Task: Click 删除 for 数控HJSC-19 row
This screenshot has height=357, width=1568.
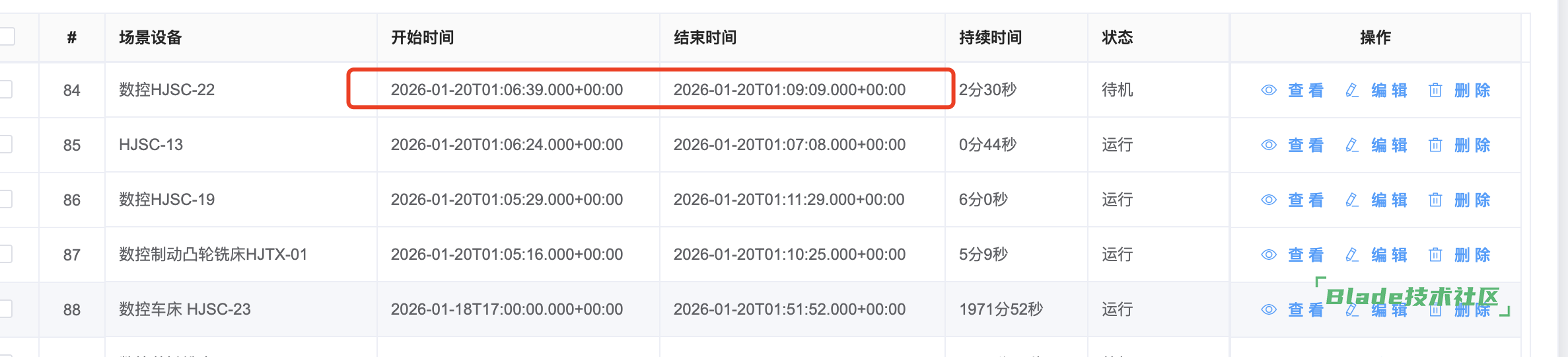Action: pyautogui.click(x=1472, y=200)
